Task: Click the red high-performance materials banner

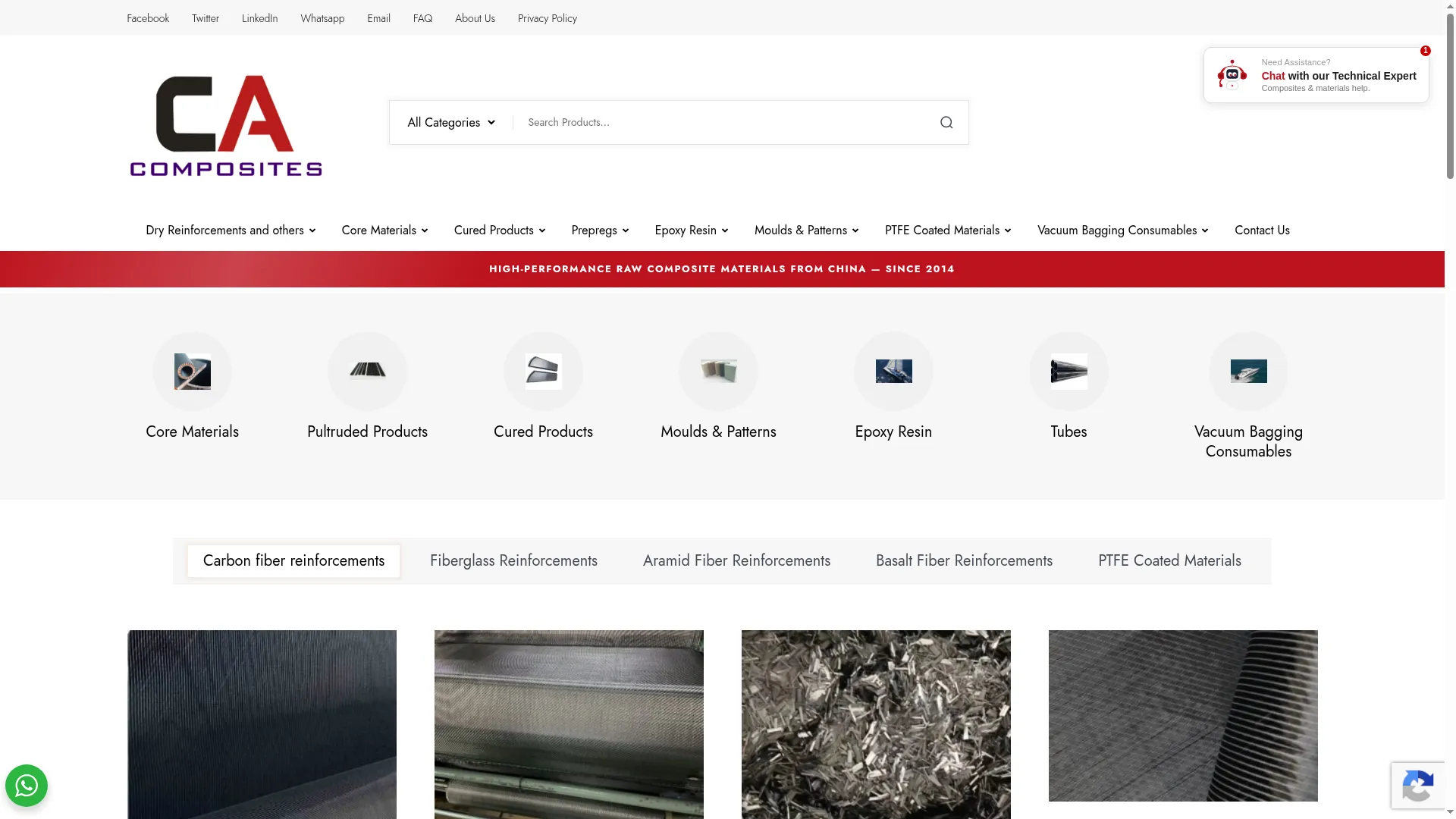Action: tap(722, 269)
